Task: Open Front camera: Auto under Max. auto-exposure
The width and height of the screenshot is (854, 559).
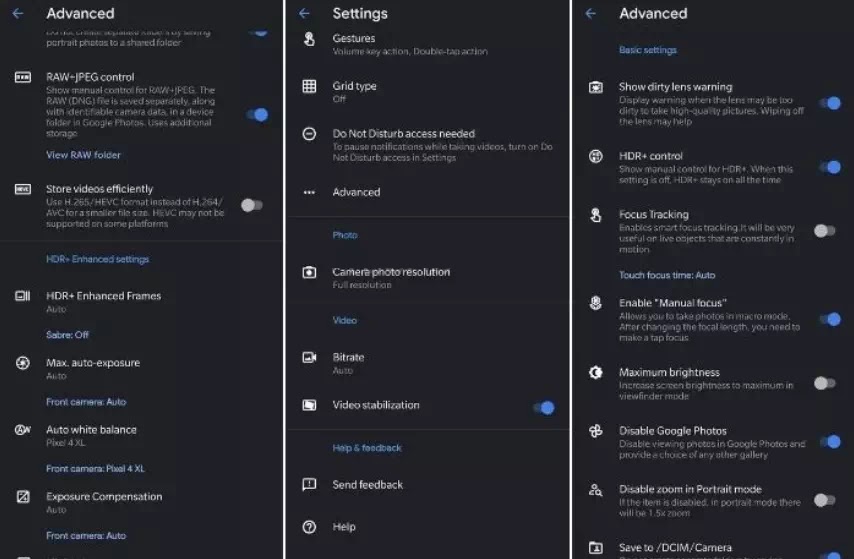Action: tap(86, 402)
